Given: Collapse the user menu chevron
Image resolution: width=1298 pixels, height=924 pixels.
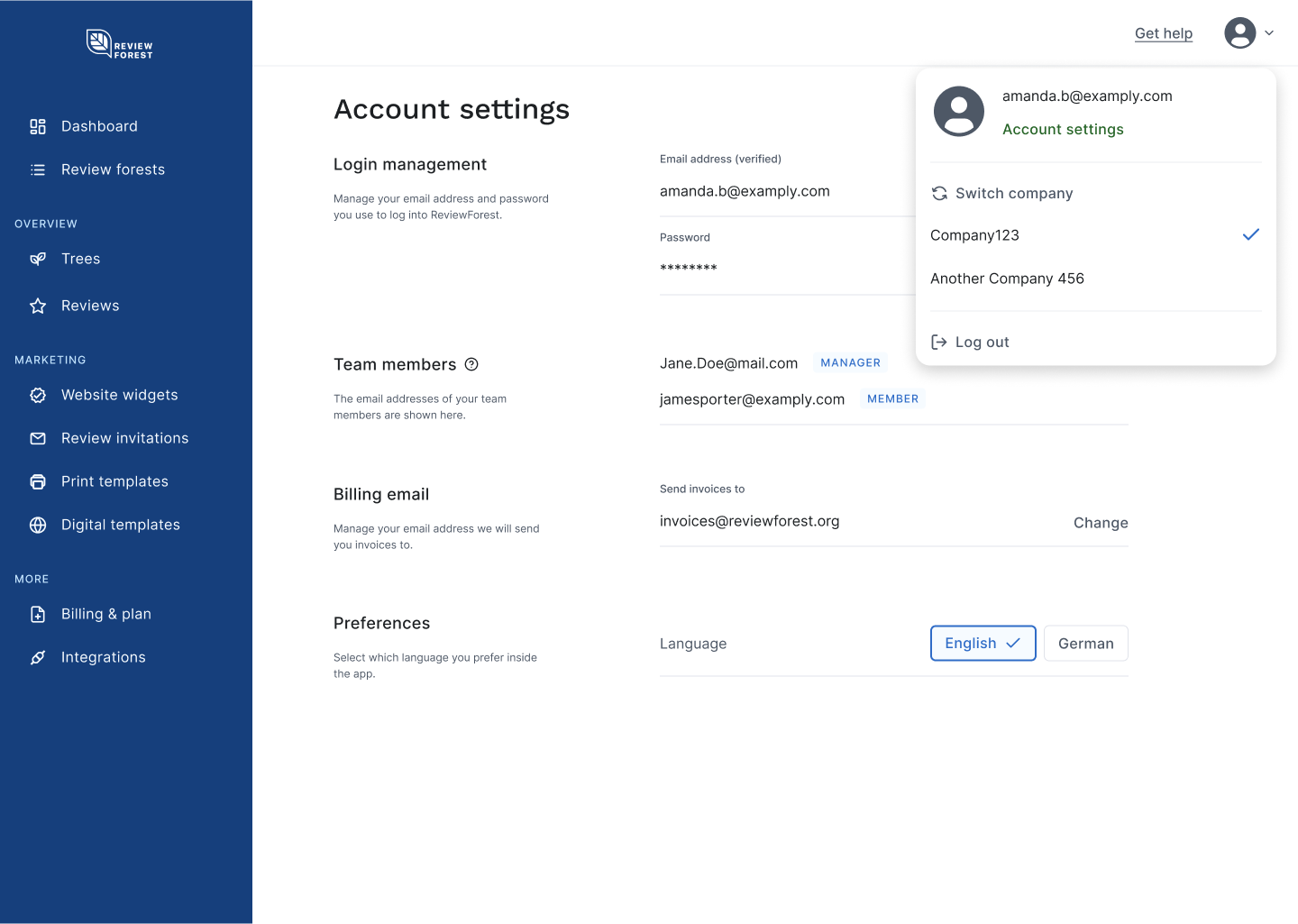Looking at the screenshot, I should point(1269,33).
